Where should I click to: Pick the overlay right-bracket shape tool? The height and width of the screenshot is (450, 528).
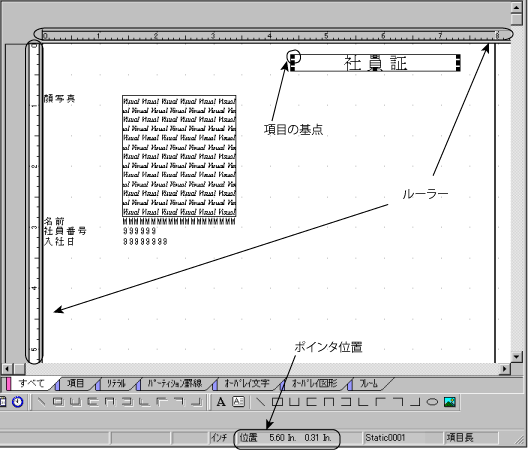(346, 402)
